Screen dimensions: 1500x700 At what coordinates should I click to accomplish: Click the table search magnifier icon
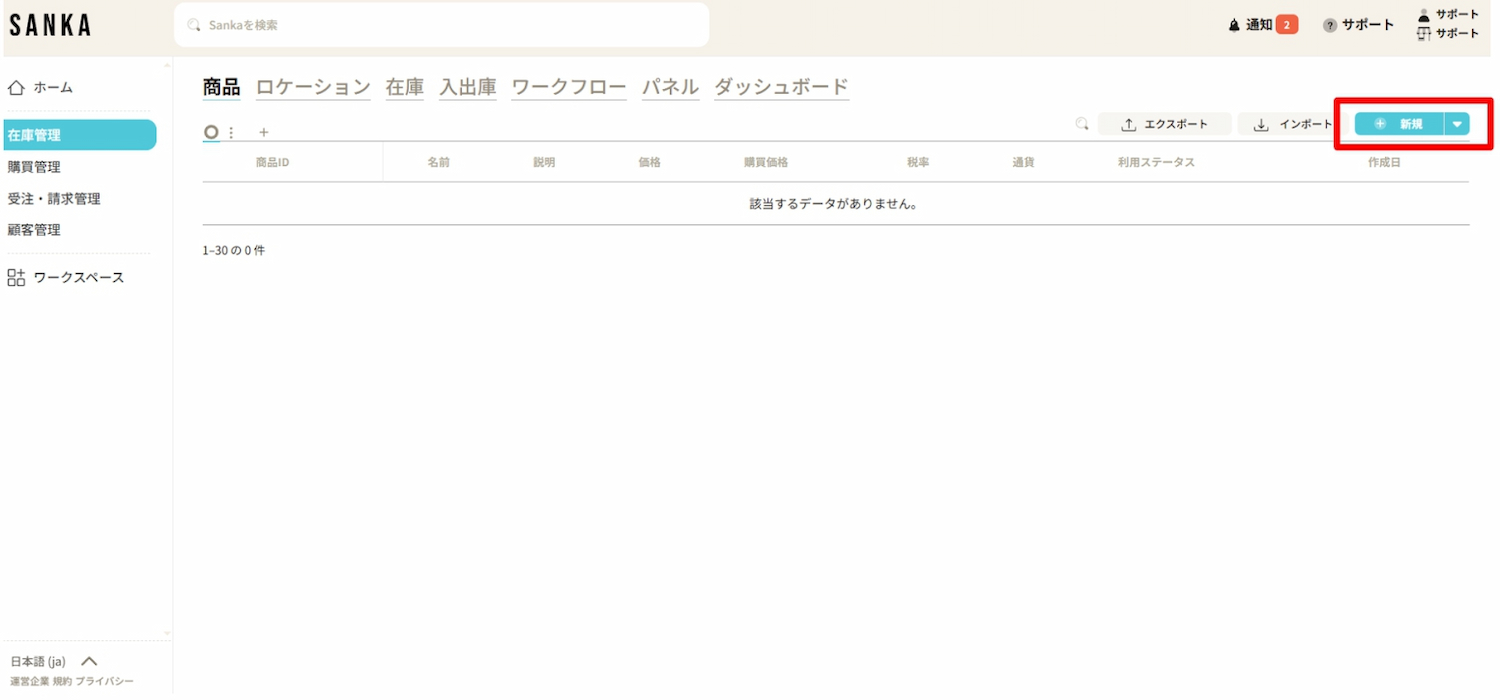[1081, 124]
